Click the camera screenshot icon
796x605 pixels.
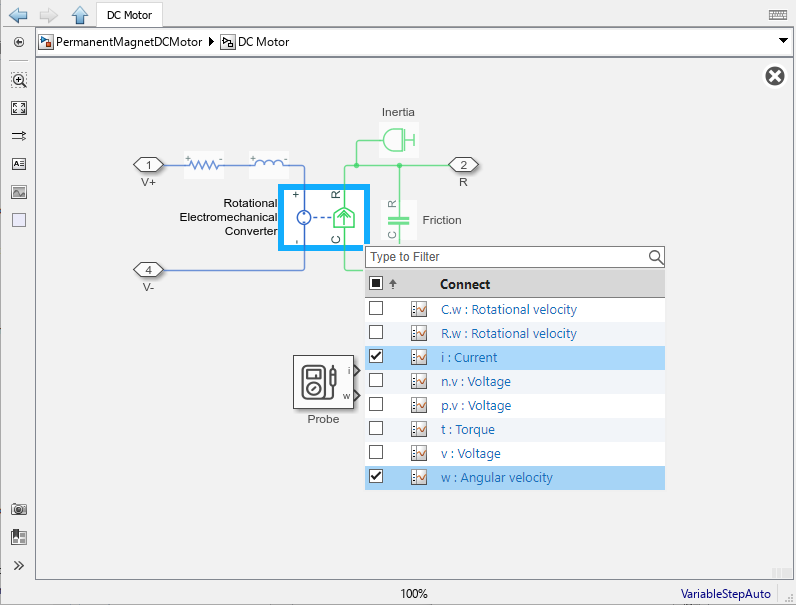point(18,509)
